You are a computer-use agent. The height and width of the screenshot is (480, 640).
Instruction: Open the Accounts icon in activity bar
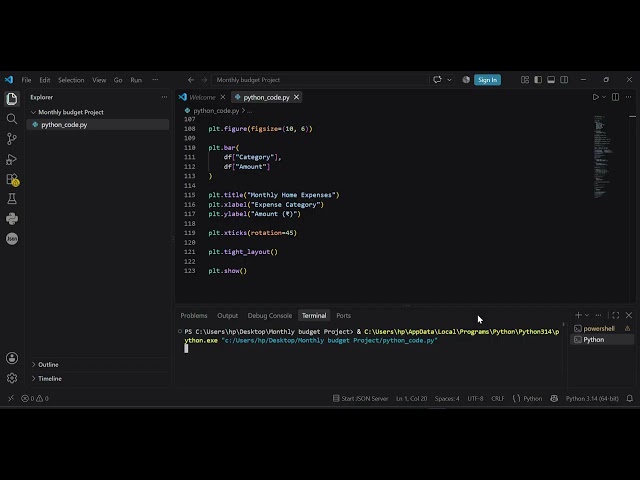12,358
